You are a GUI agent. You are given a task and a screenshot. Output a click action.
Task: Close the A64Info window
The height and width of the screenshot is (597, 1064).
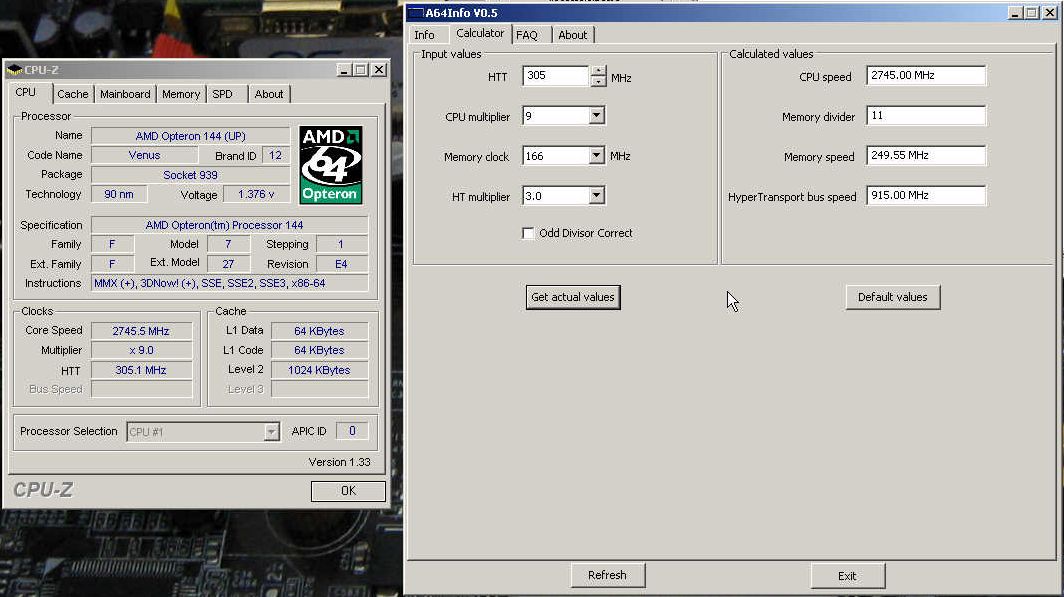pyautogui.click(x=1049, y=13)
